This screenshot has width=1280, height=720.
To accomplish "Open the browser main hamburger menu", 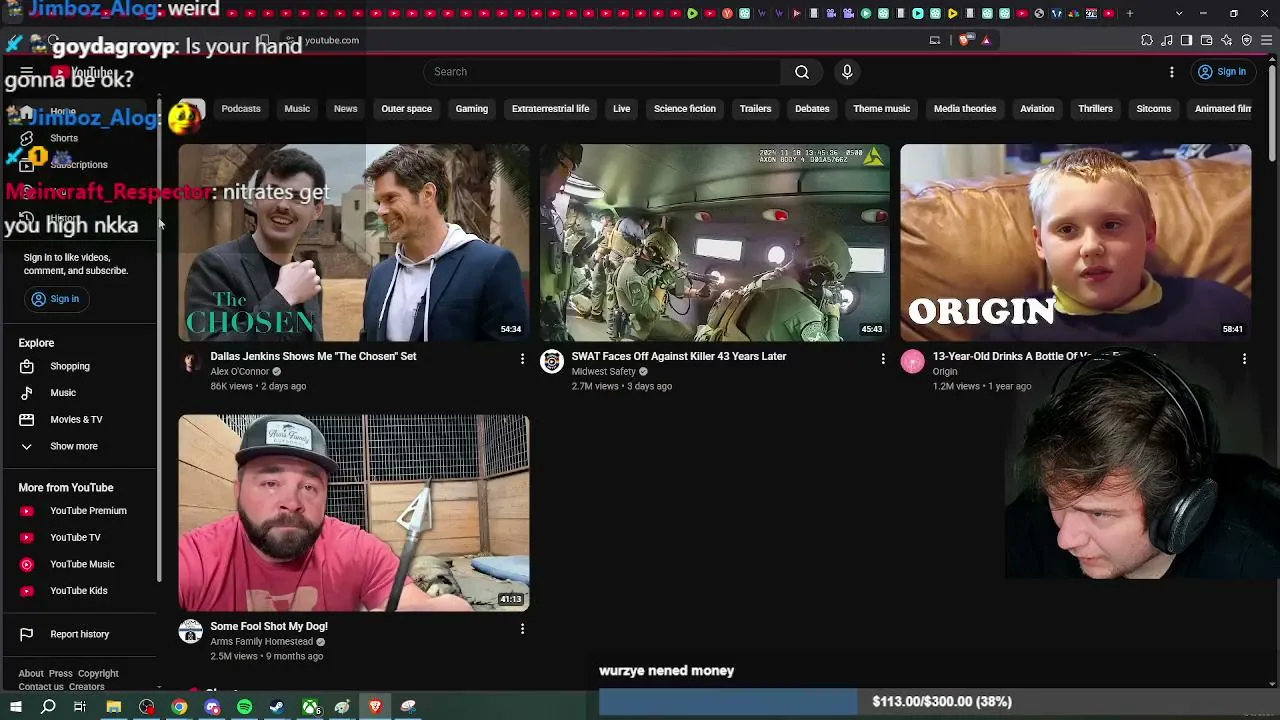I will click(1267, 40).
